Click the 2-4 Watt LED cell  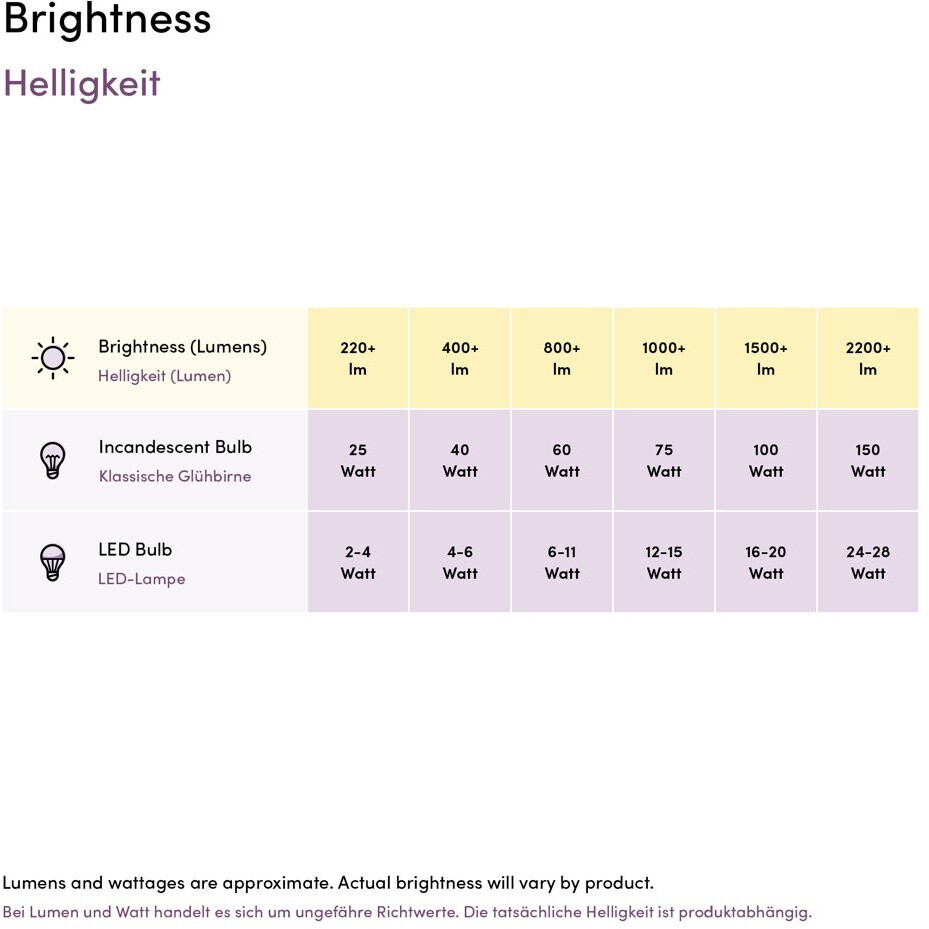click(358, 562)
